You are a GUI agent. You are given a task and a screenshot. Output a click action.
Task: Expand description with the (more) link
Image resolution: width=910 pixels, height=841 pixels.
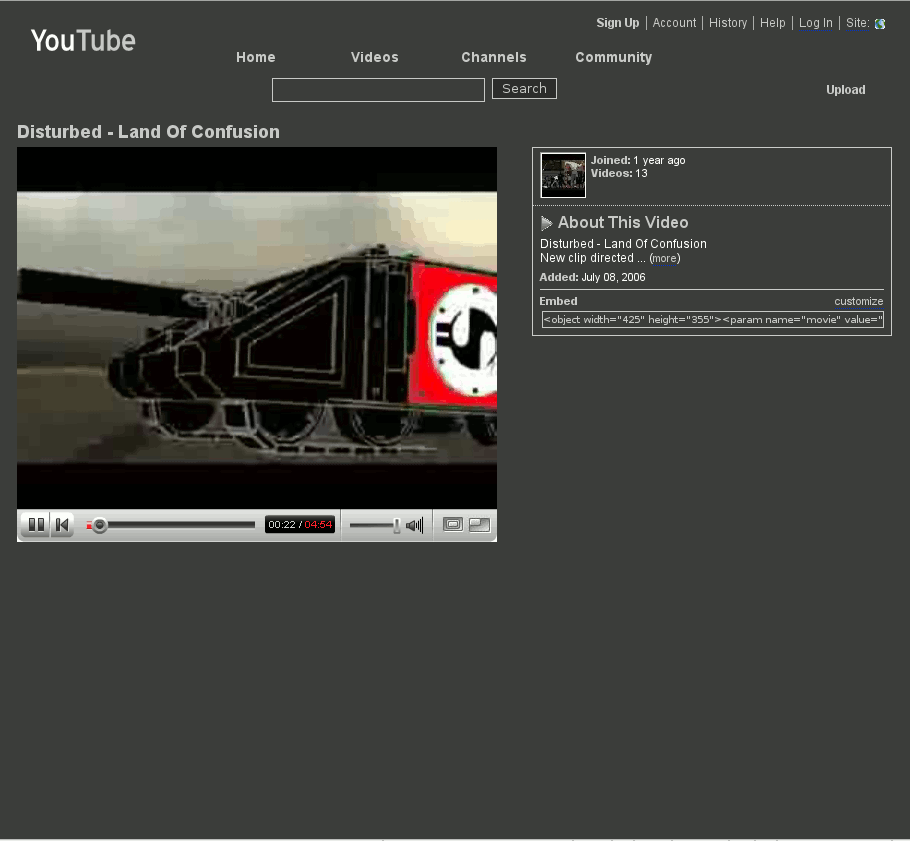coord(665,258)
